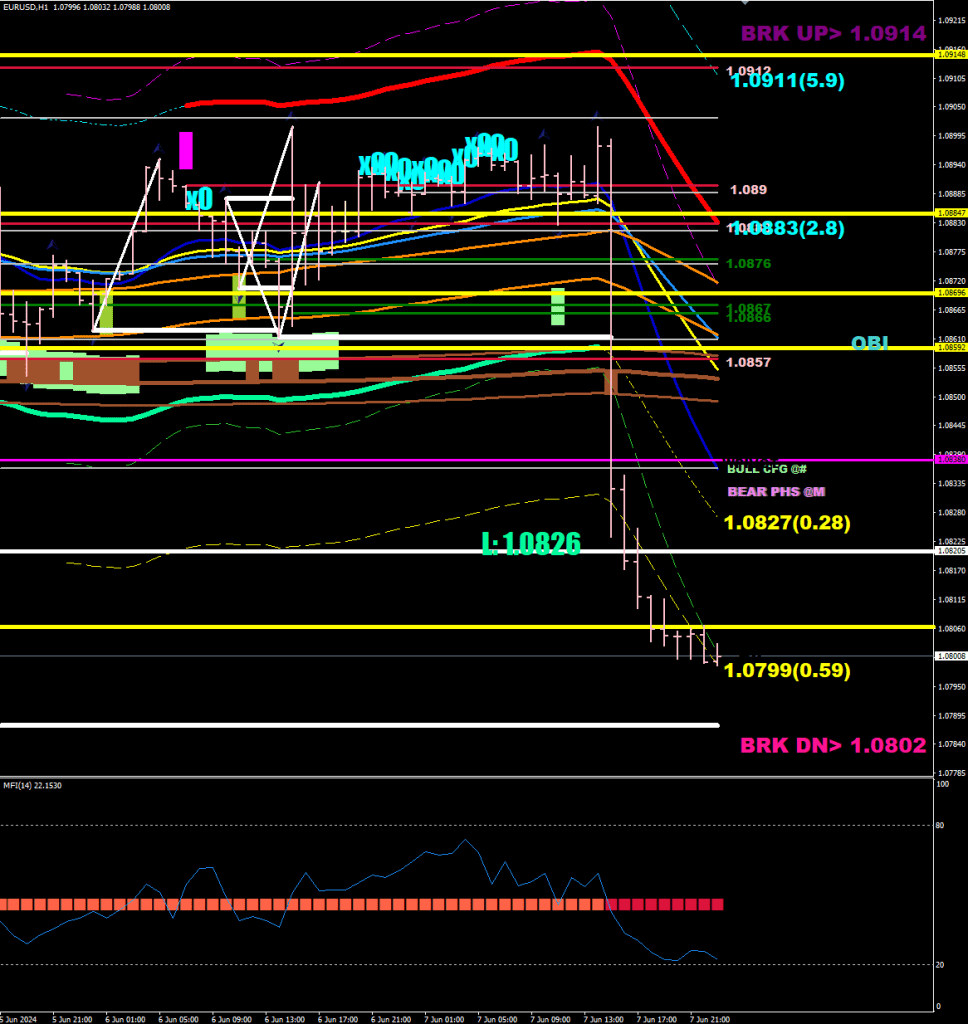Click the BEAR PHS @M status label
This screenshot has width=968, height=1024.
click(775, 492)
